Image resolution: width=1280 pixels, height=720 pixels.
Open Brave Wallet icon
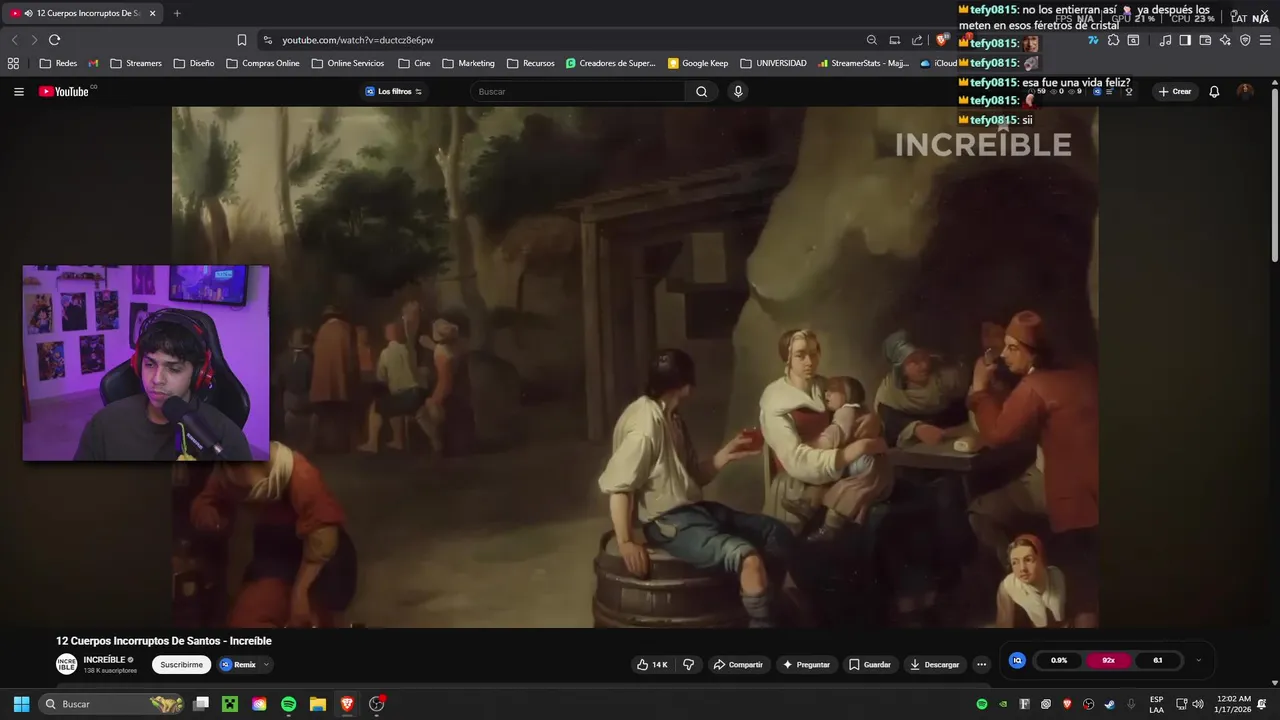[x=1205, y=40]
